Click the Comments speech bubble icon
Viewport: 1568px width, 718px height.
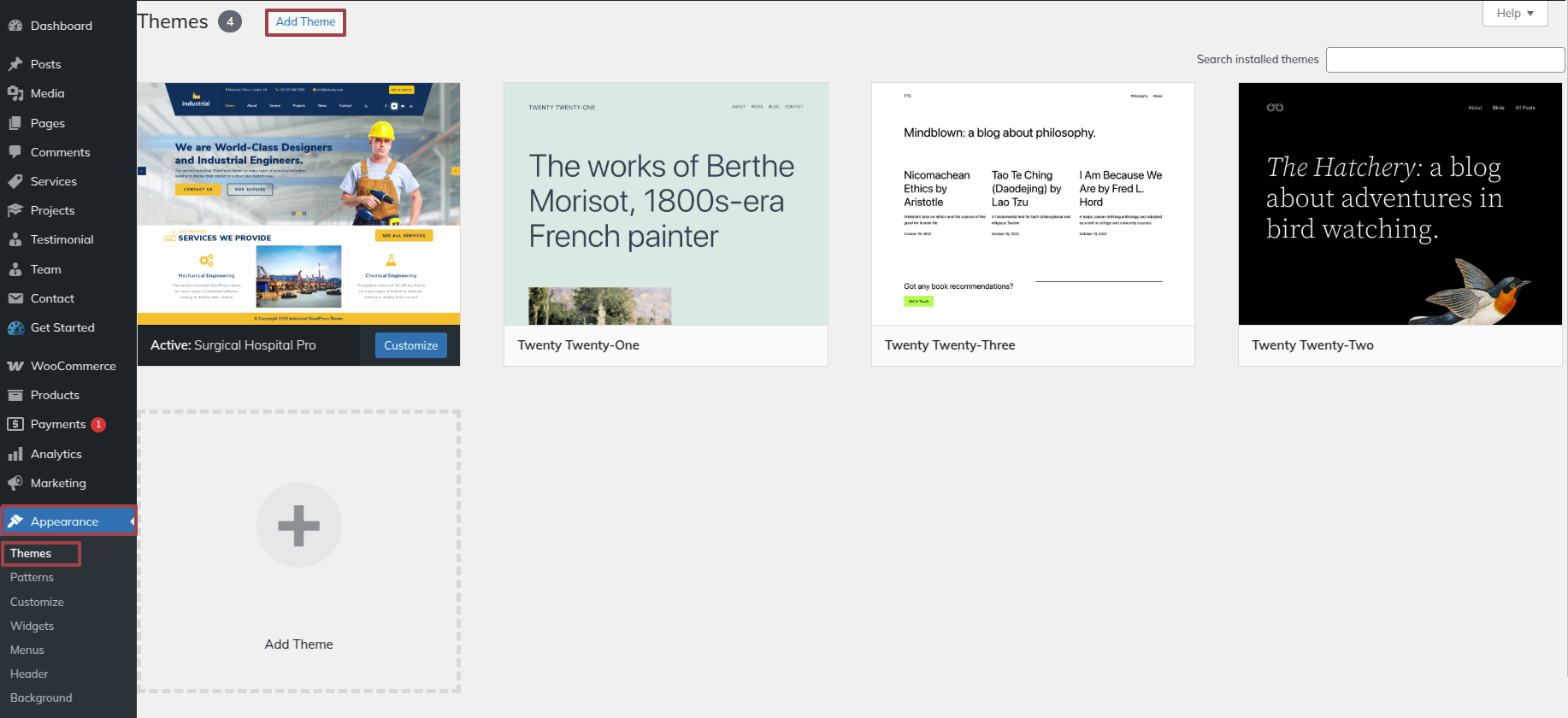(15, 152)
